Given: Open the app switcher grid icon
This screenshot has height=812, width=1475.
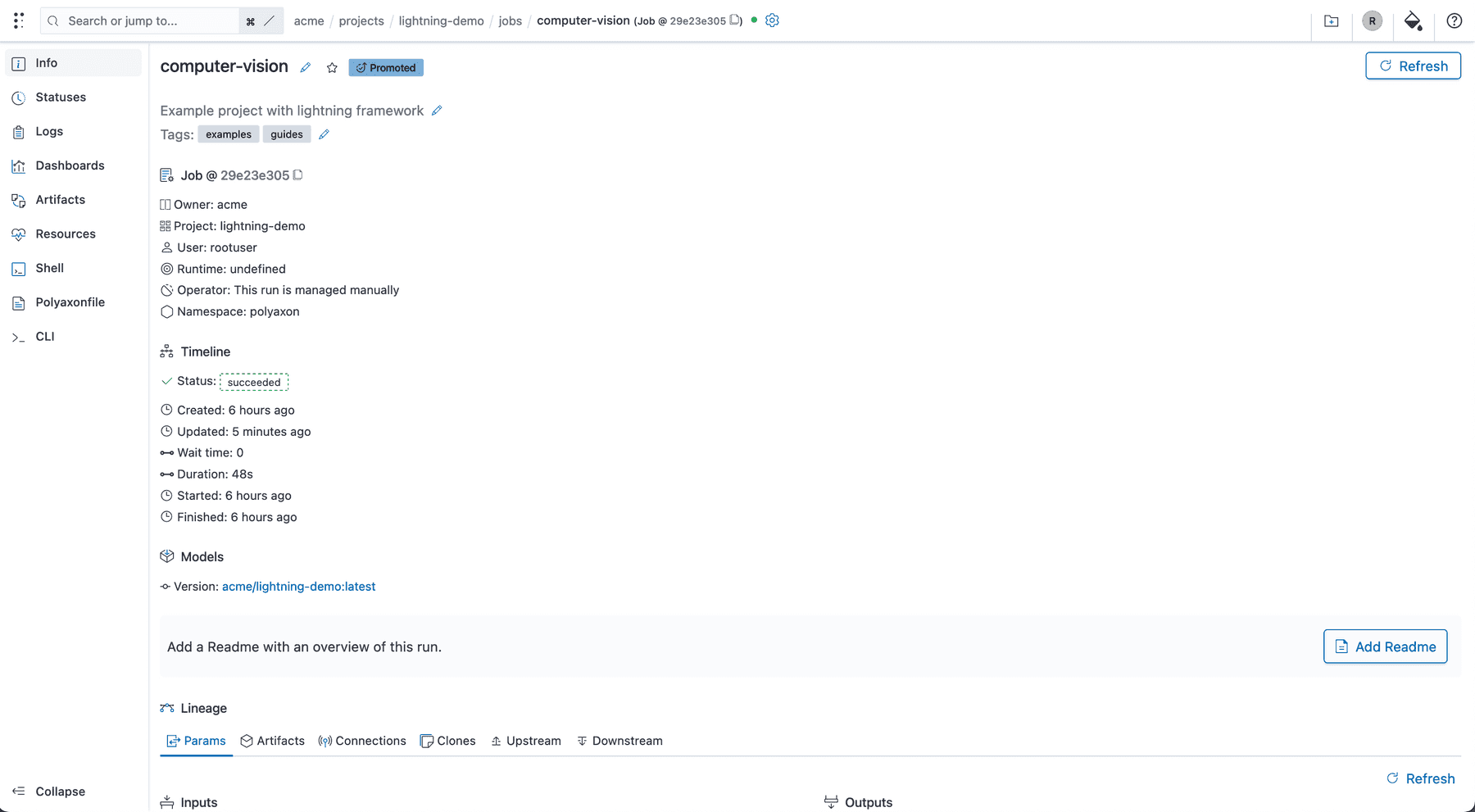Looking at the screenshot, I should pyautogui.click(x=18, y=20).
